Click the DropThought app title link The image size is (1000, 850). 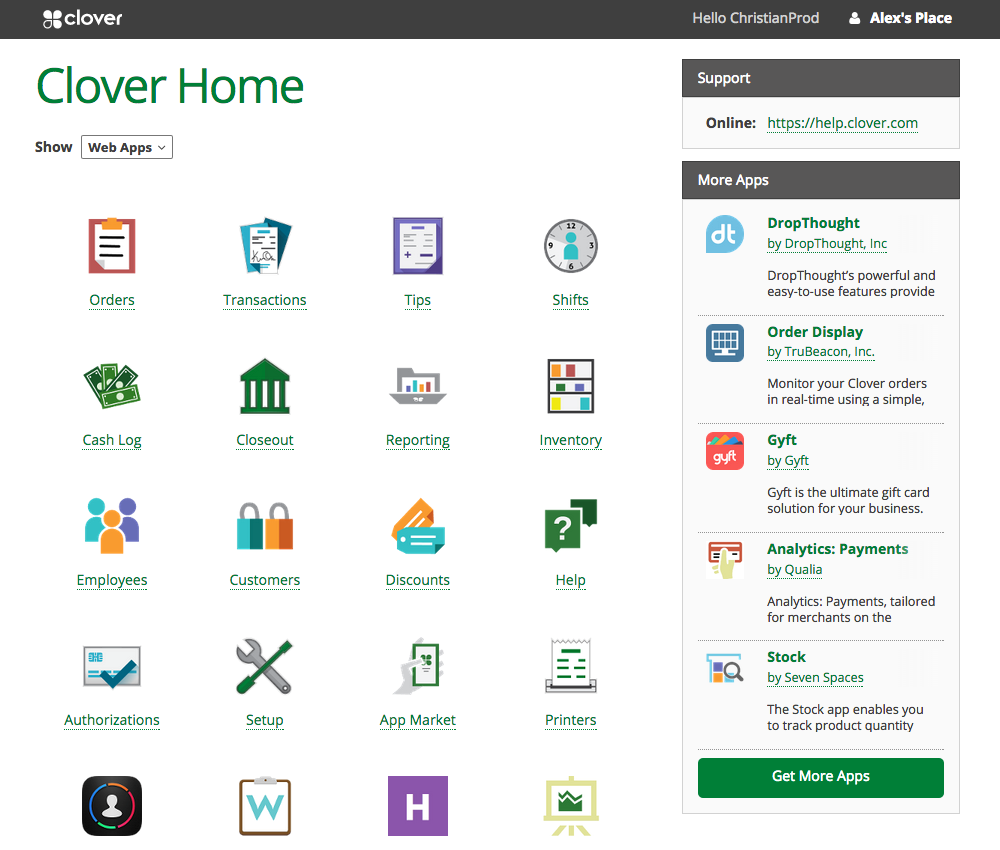(813, 223)
